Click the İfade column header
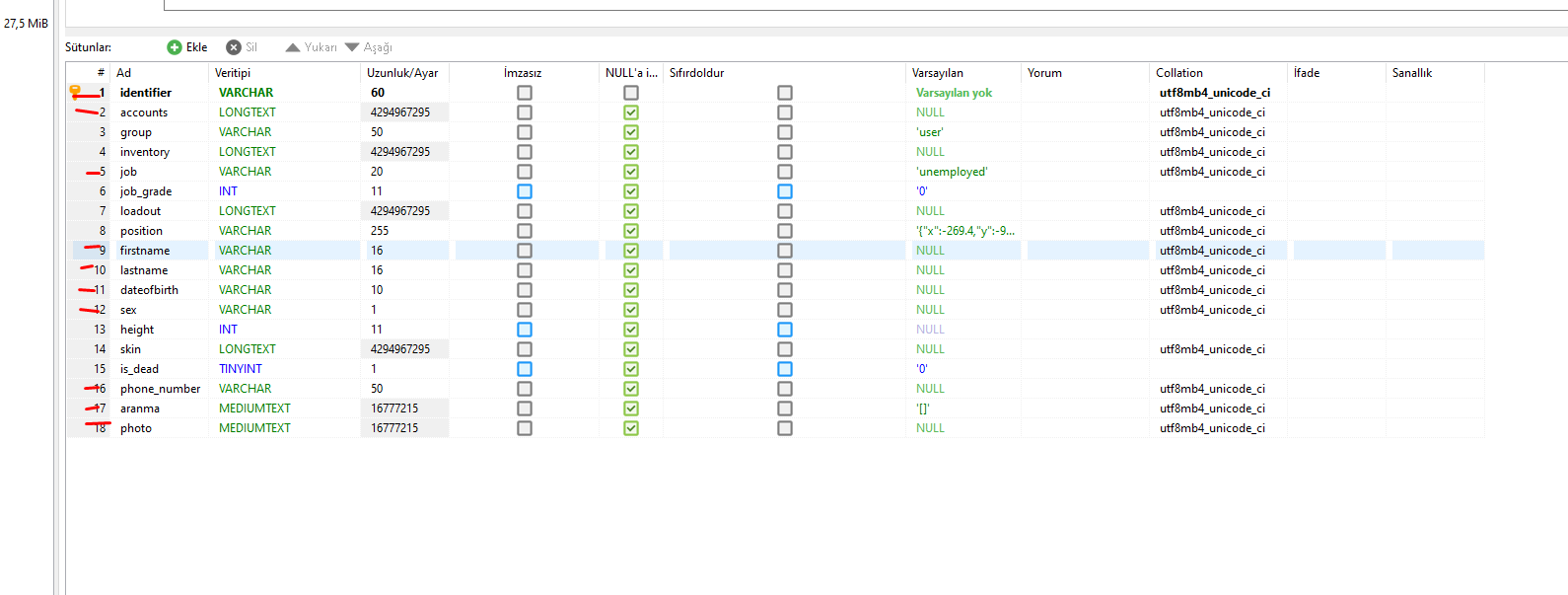This screenshot has height=595, width=1568. point(1307,73)
